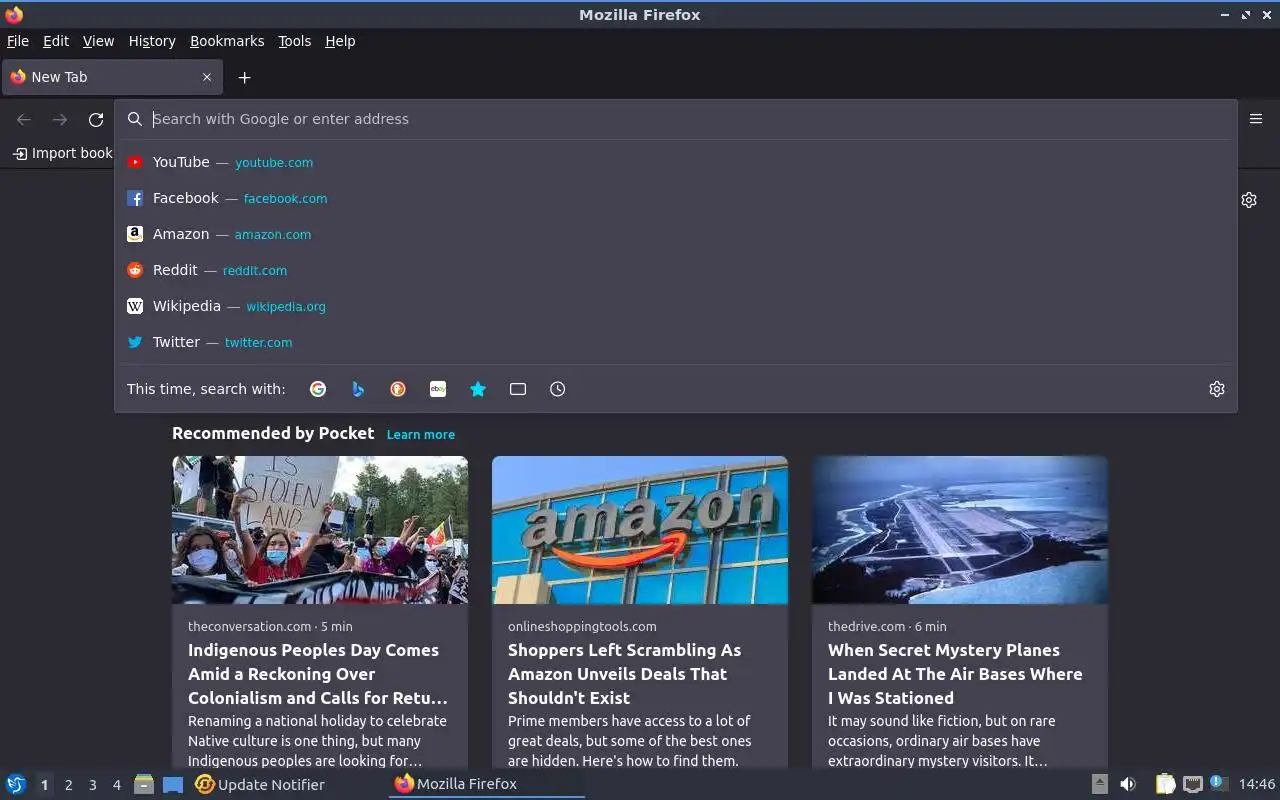Open Shoppers Left Scrambling article headline
The height and width of the screenshot is (800, 1280).
point(625,674)
